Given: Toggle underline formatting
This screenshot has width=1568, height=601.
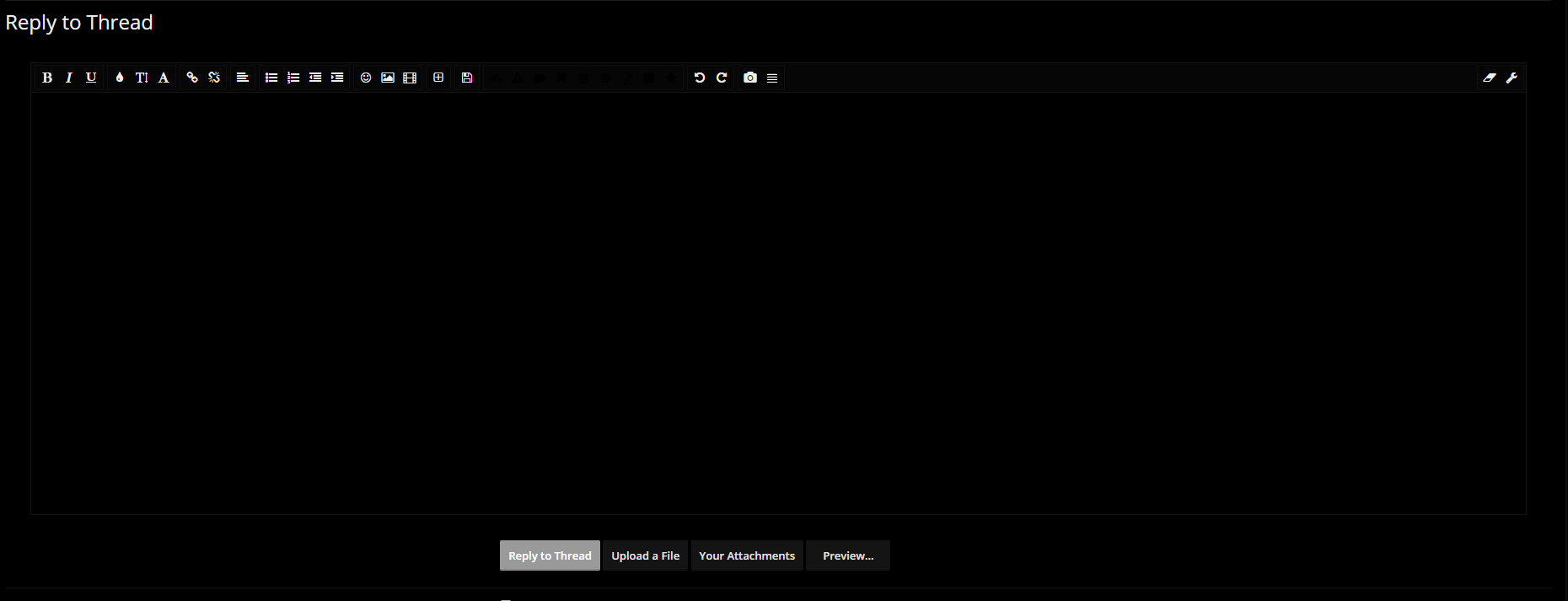Looking at the screenshot, I should point(91,78).
